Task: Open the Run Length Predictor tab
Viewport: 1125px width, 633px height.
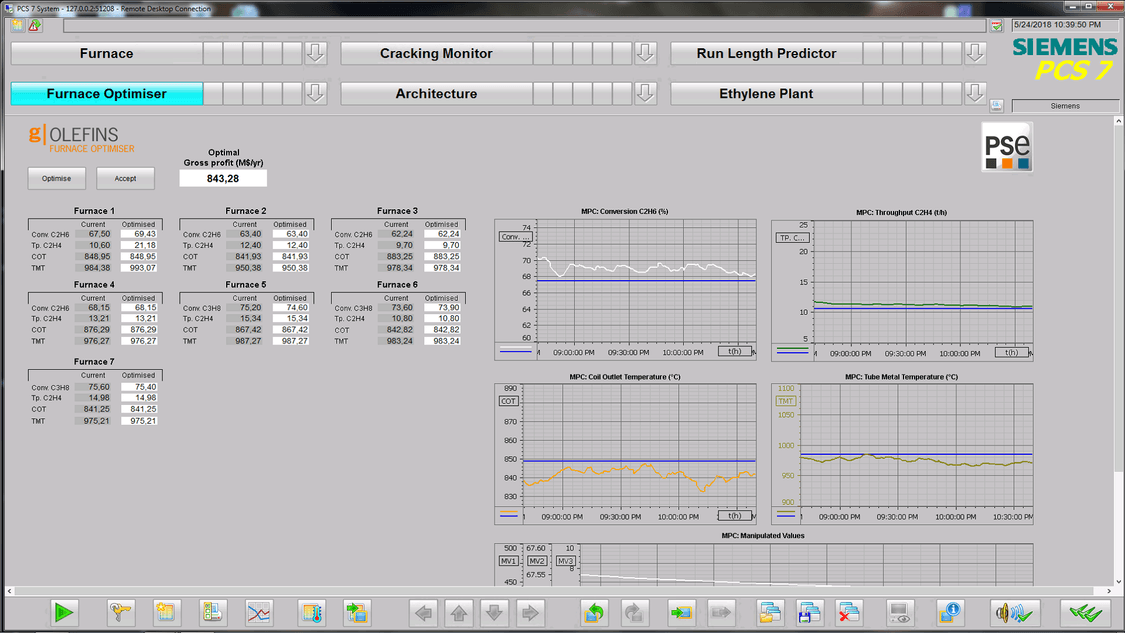Action: click(x=766, y=53)
